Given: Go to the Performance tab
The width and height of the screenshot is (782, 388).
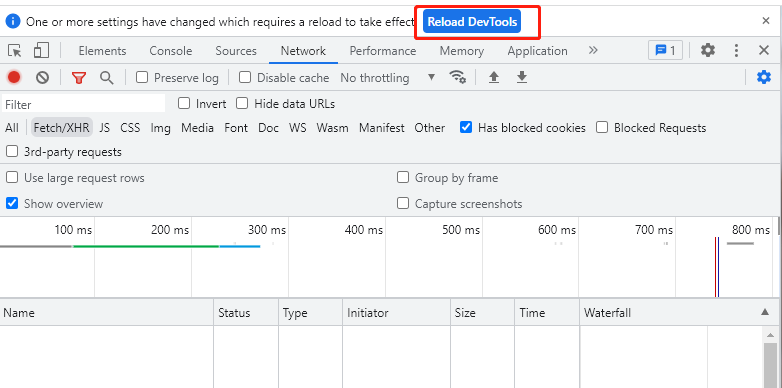Looking at the screenshot, I should [x=383, y=51].
